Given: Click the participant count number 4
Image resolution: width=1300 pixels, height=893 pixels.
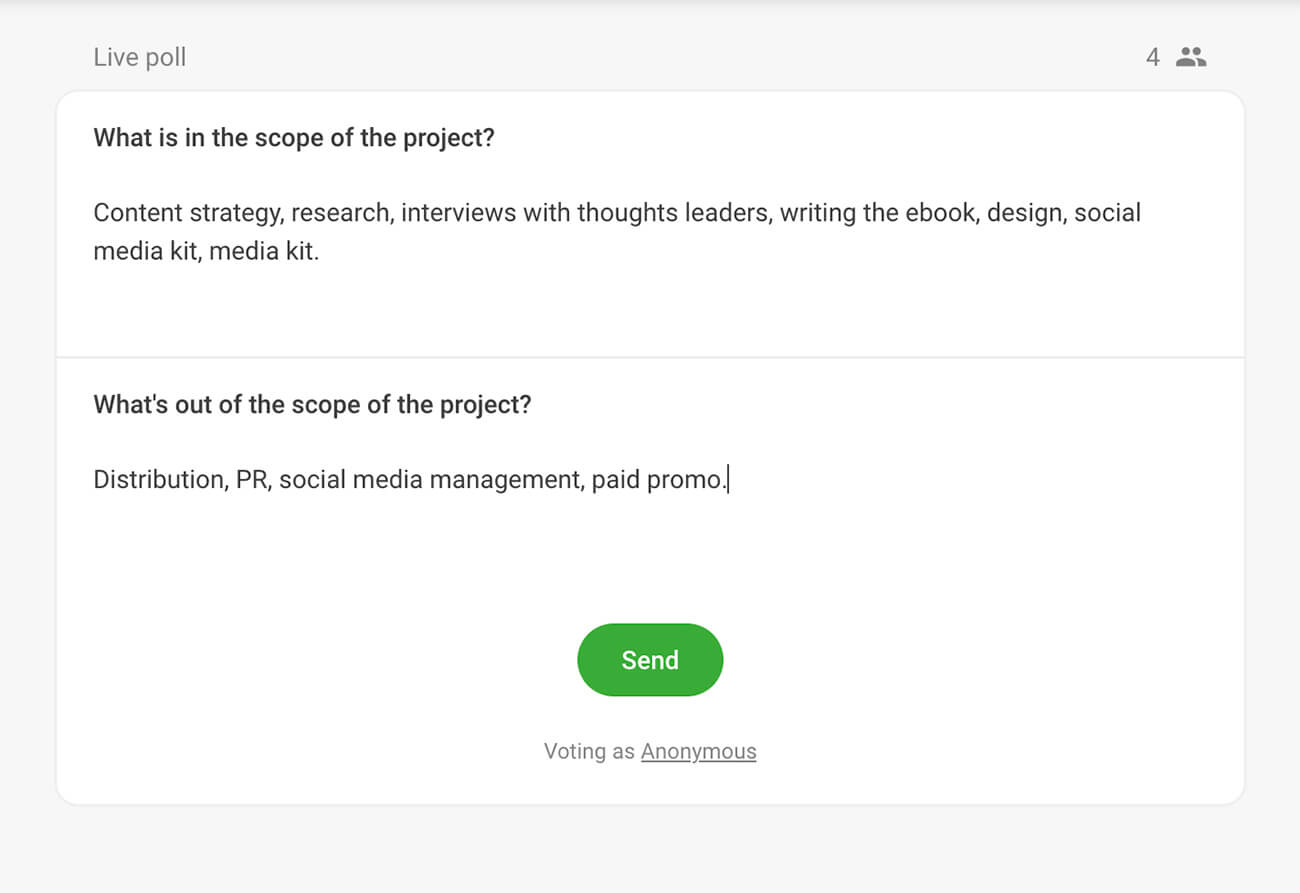Looking at the screenshot, I should coord(1152,57).
